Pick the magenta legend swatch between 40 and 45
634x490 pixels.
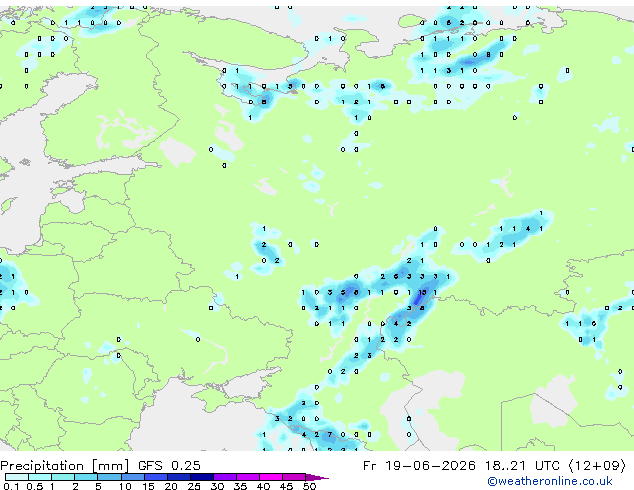coord(271,477)
